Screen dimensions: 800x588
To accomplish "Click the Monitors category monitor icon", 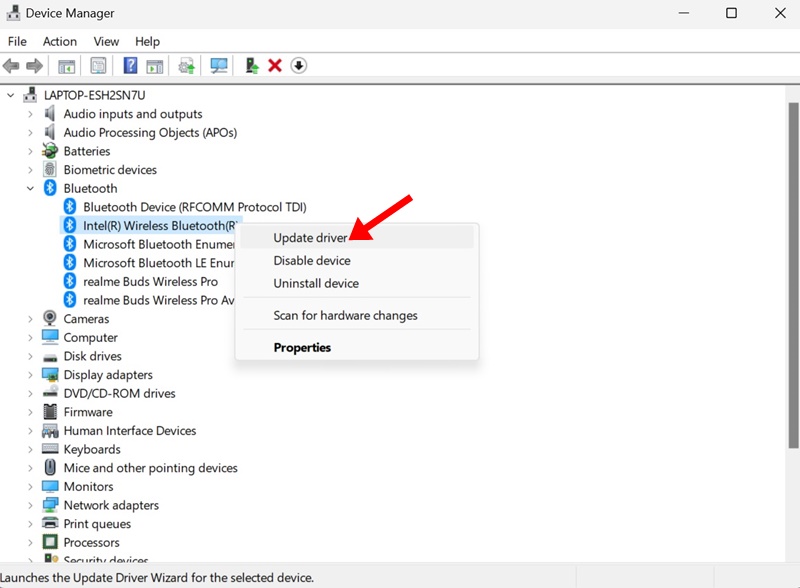I will (50, 486).
